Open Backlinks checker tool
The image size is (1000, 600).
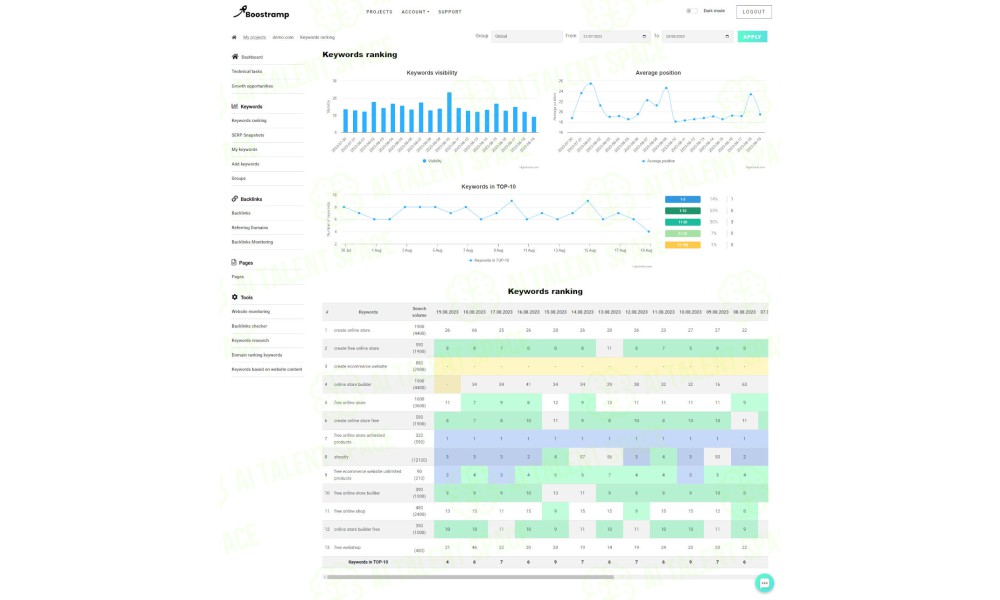pyautogui.click(x=249, y=326)
